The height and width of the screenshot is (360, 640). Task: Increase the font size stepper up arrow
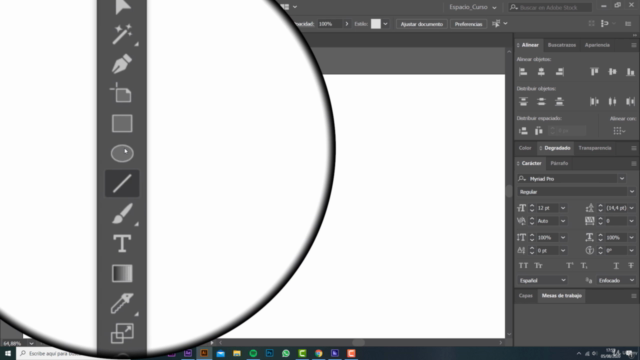532,206
